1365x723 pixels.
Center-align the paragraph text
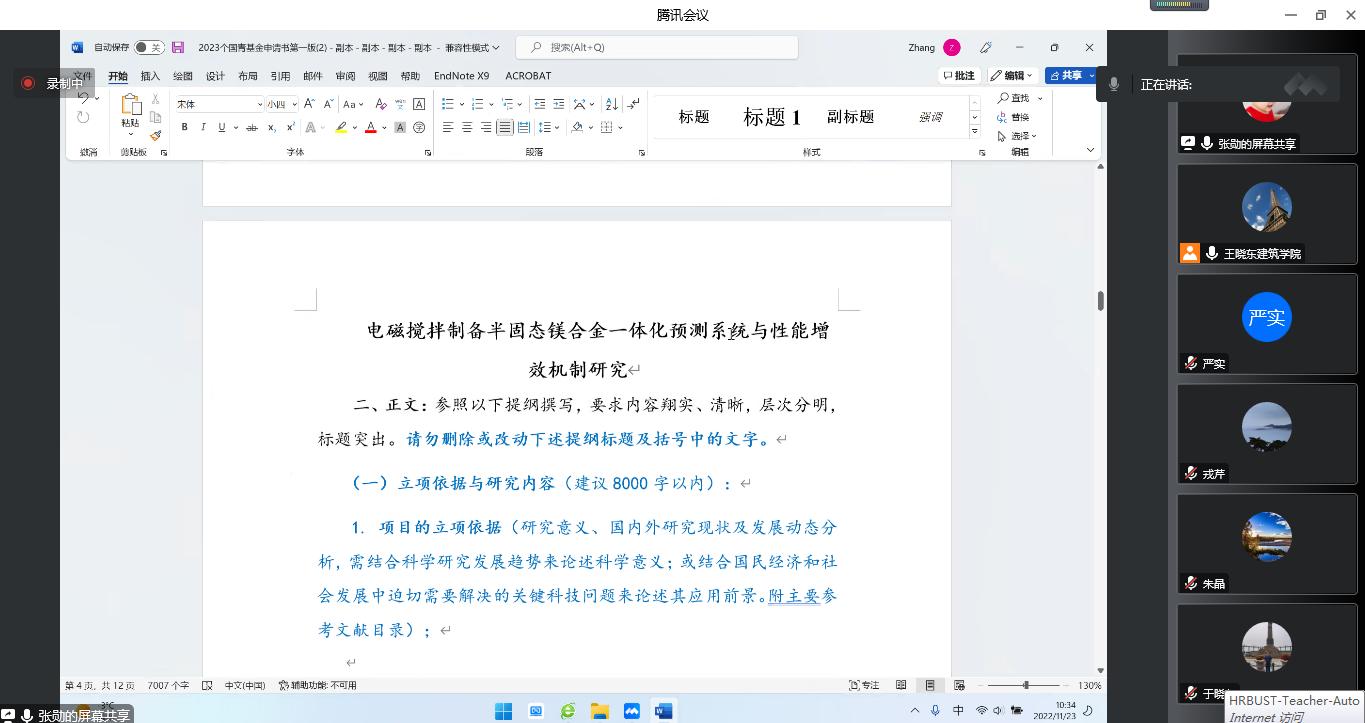pos(467,127)
